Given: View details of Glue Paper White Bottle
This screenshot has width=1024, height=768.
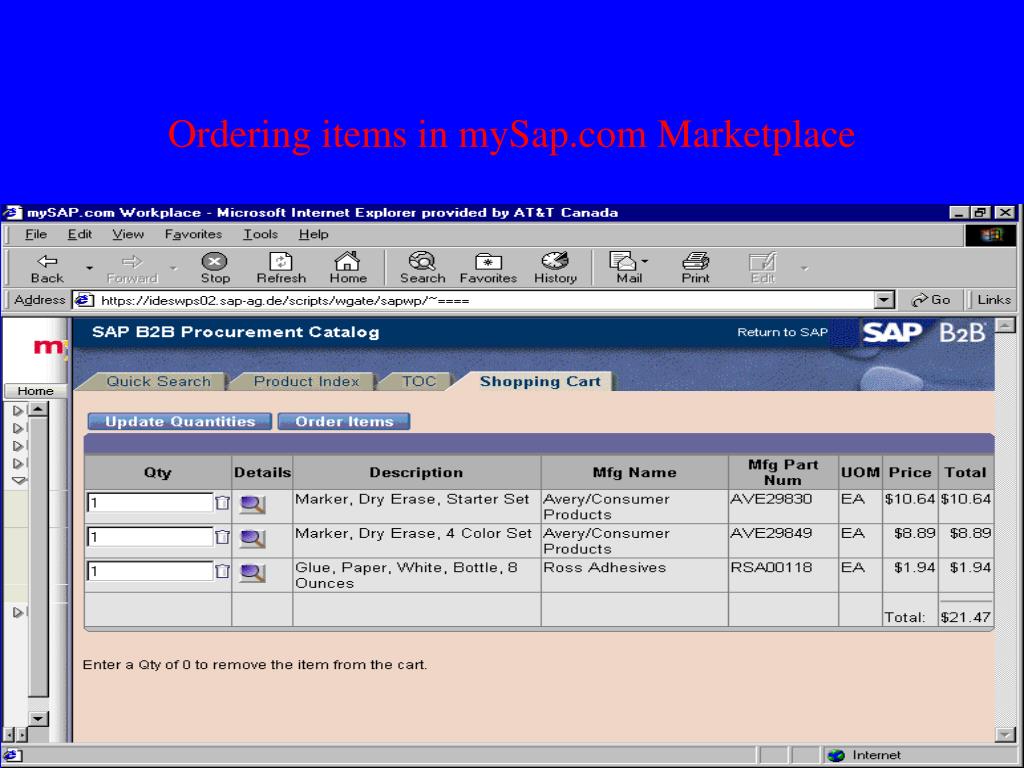Looking at the screenshot, I should click(x=252, y=573).
